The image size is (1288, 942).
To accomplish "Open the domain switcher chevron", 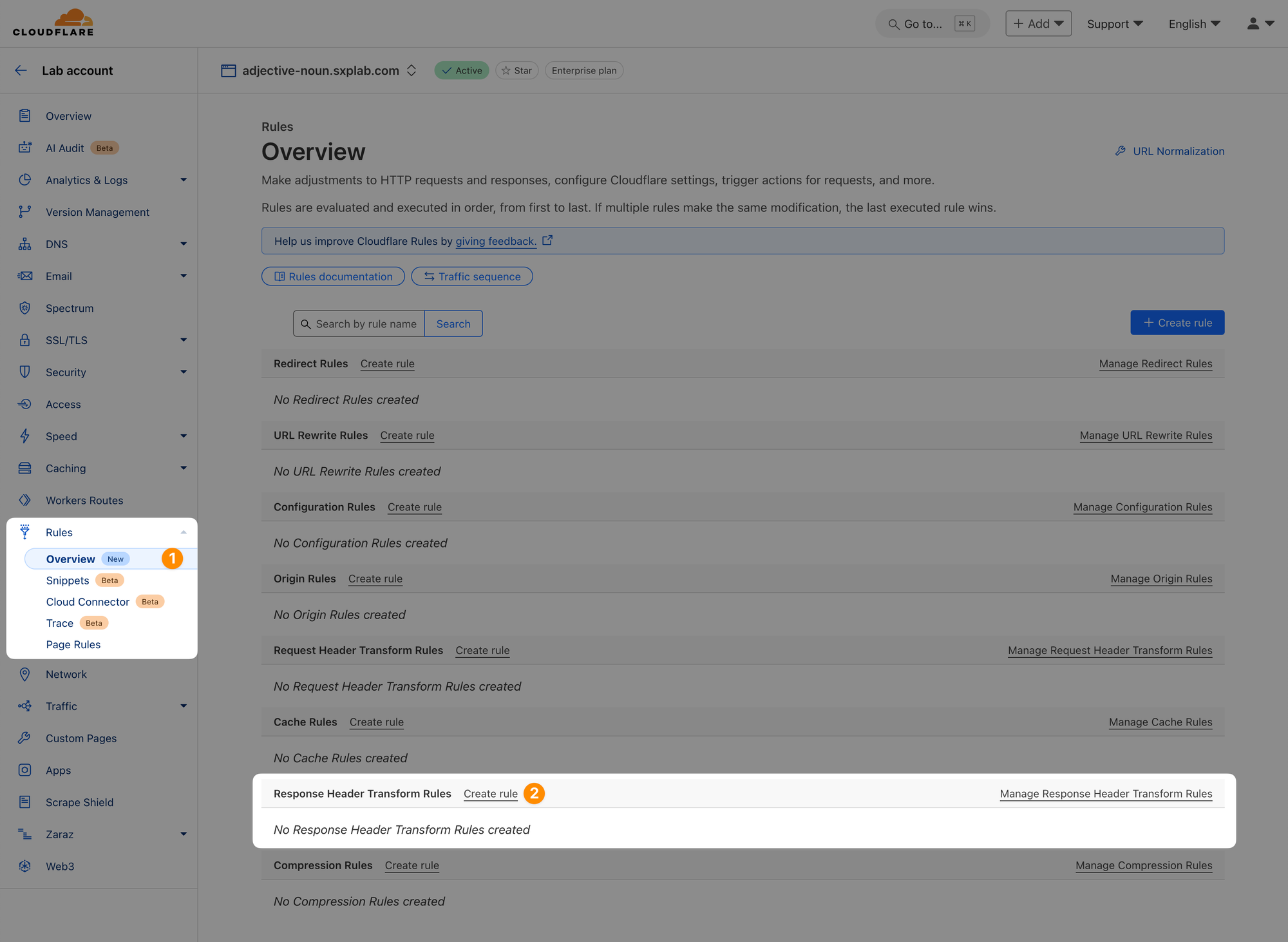I will pos(412,70).
